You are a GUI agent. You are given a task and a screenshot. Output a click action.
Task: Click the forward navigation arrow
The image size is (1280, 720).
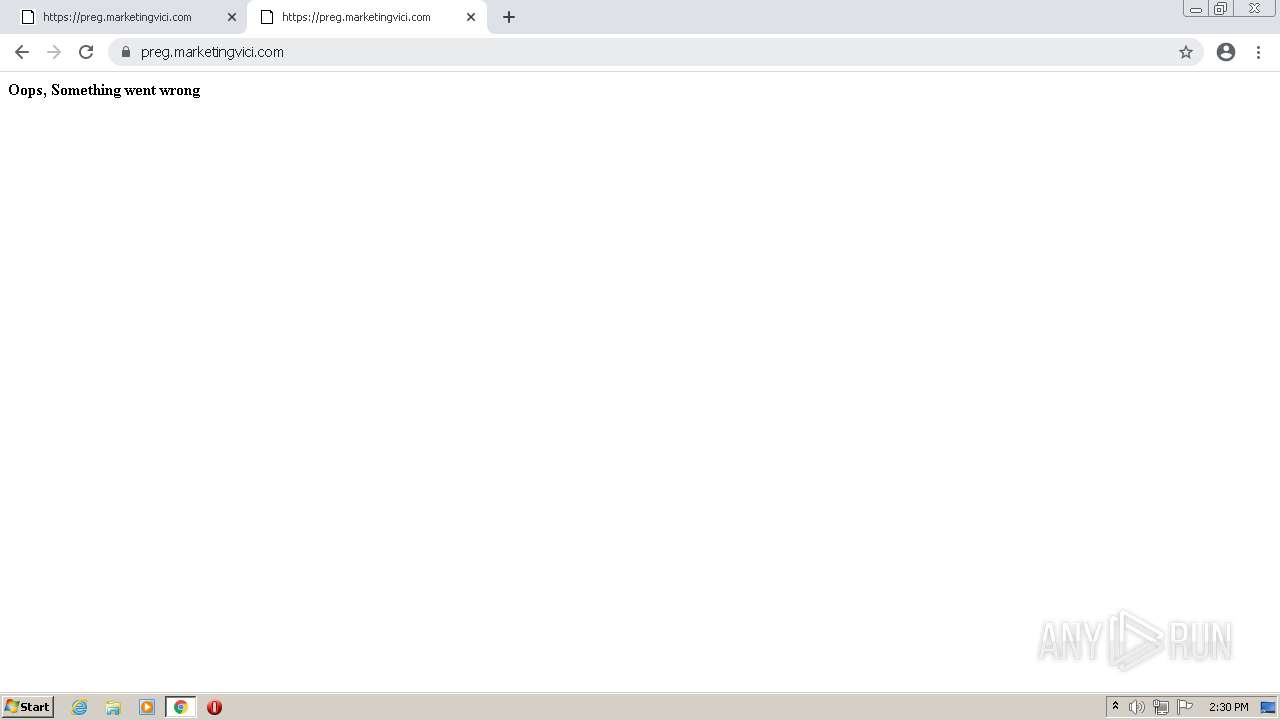click(x=54, y=52)
